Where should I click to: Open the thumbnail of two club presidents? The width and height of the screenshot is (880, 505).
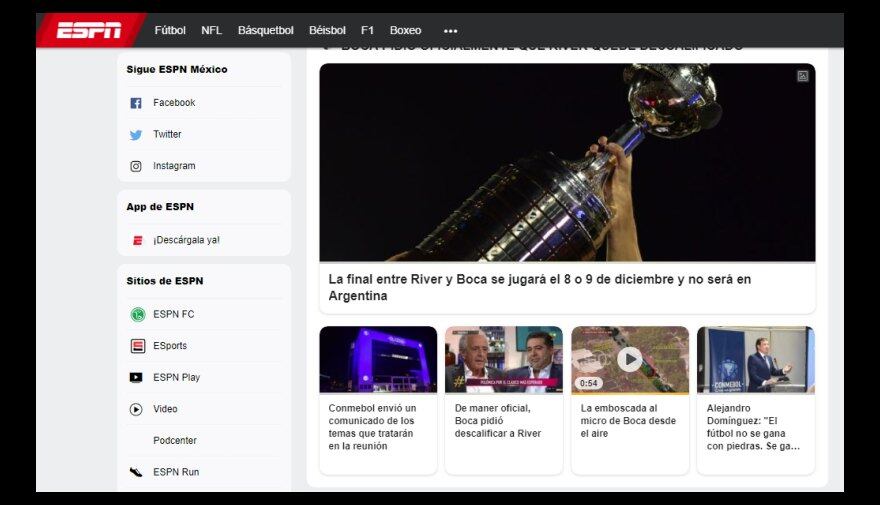(504, 360)
